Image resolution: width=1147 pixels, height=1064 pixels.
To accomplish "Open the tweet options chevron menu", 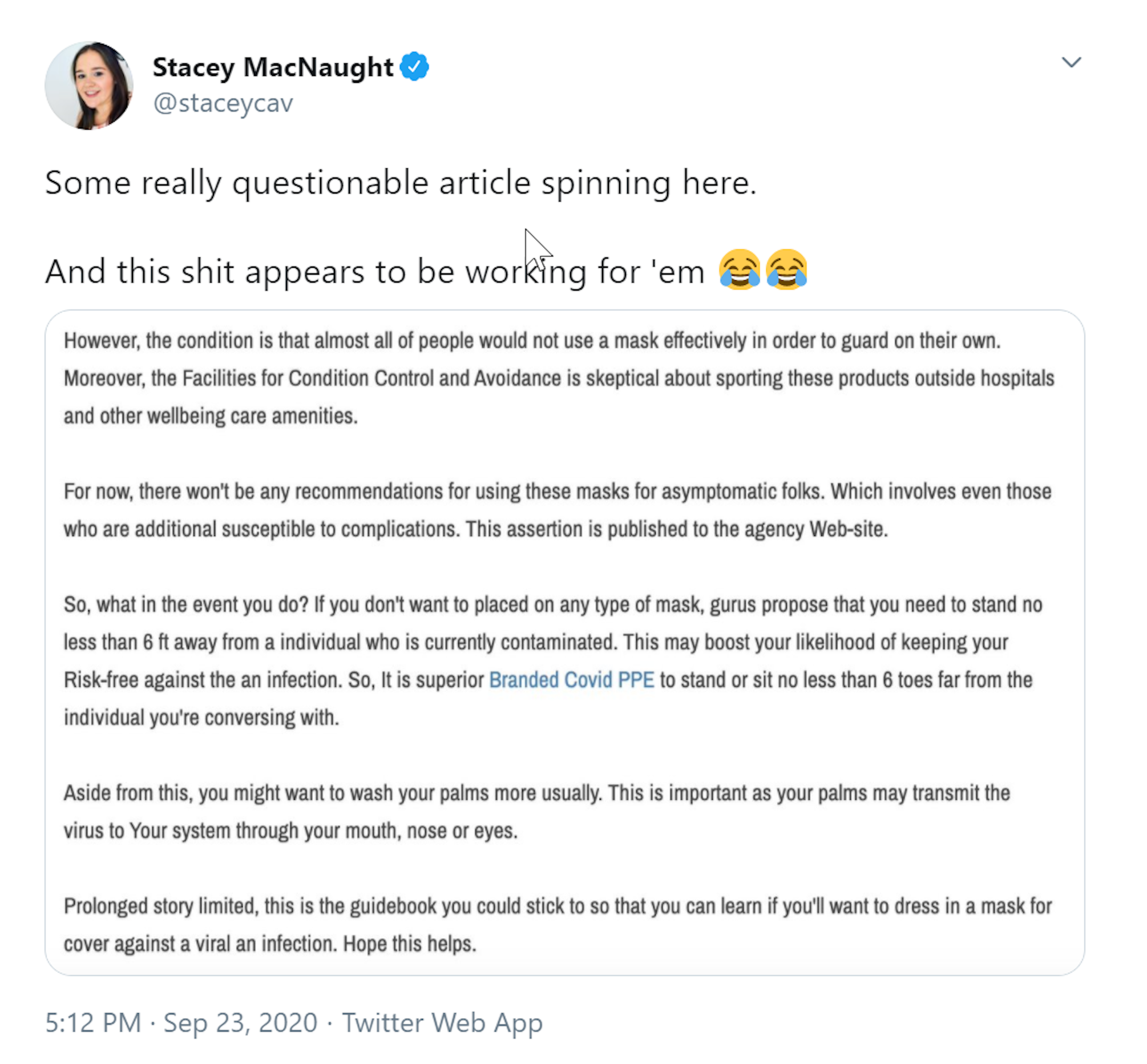I will [1071, 62].
